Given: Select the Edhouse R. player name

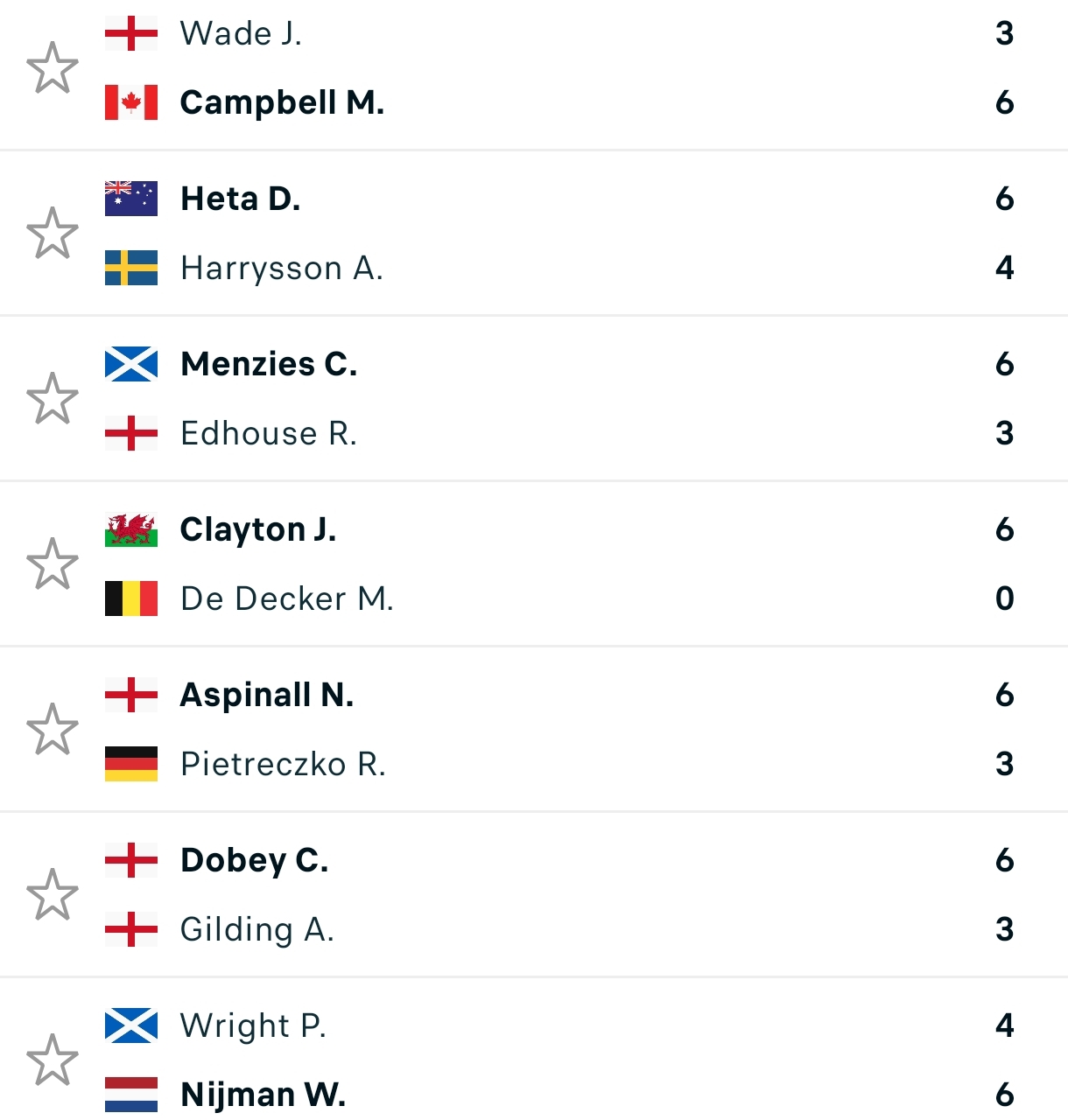Looking at the screenshot, I should pyautogui.click(x=269, y=433).
